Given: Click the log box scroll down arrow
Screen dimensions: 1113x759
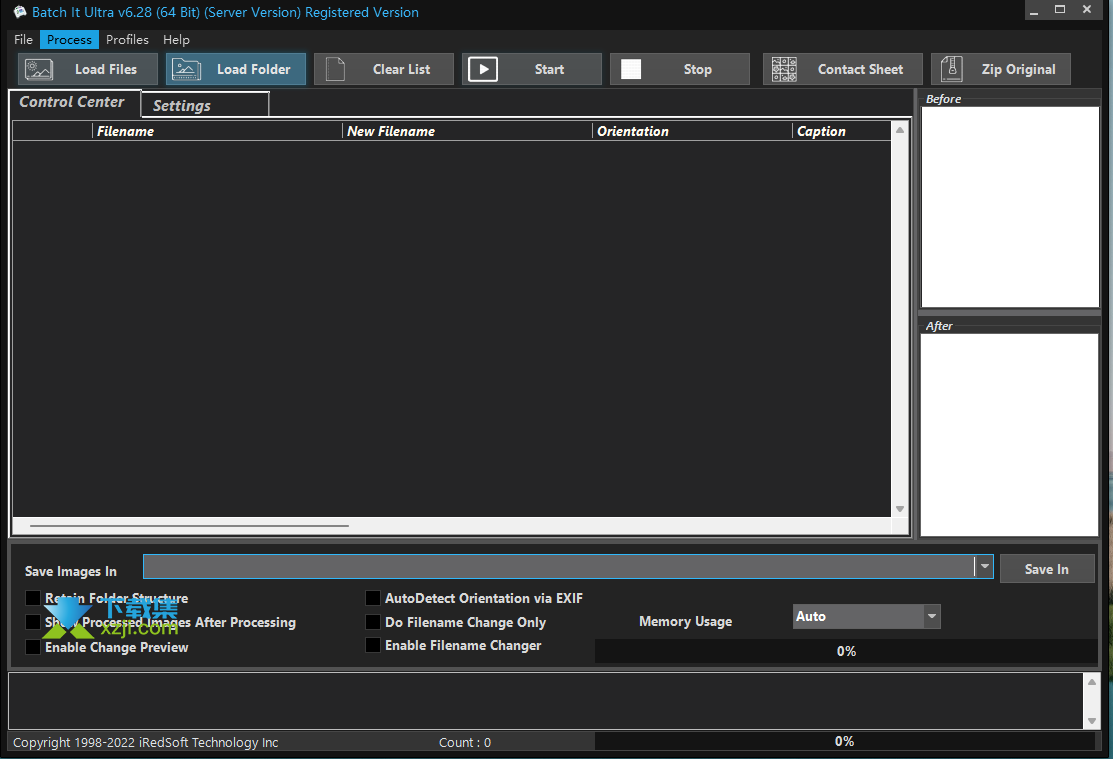Looking at the screenshot, I should 1092,721.
